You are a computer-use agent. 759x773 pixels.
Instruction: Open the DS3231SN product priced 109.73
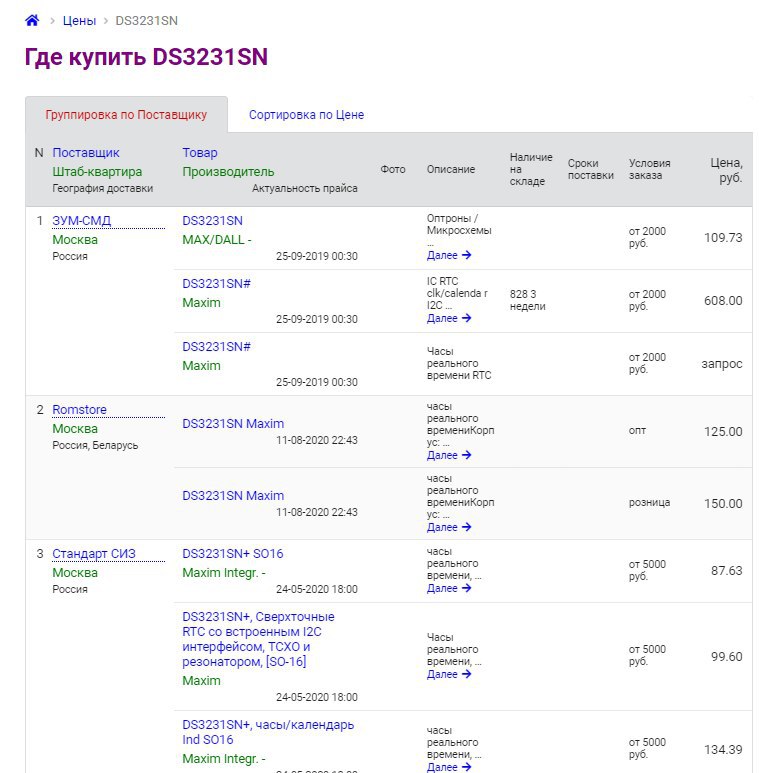pyautogui.click(x=212, y=220)
